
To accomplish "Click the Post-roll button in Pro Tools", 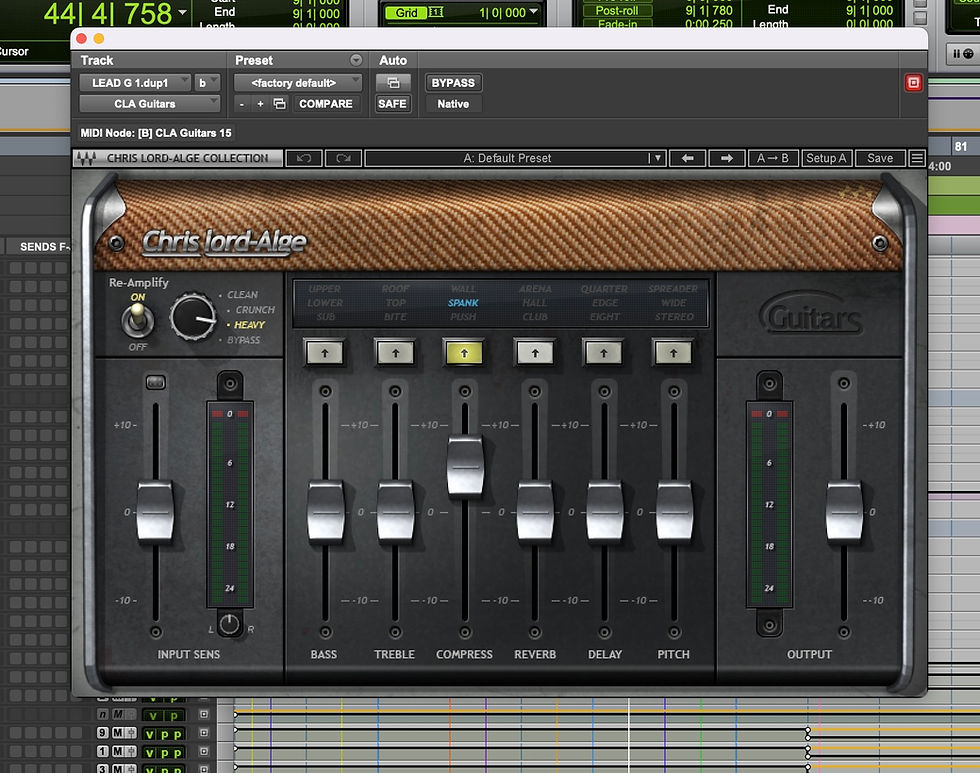I will 617,11.
